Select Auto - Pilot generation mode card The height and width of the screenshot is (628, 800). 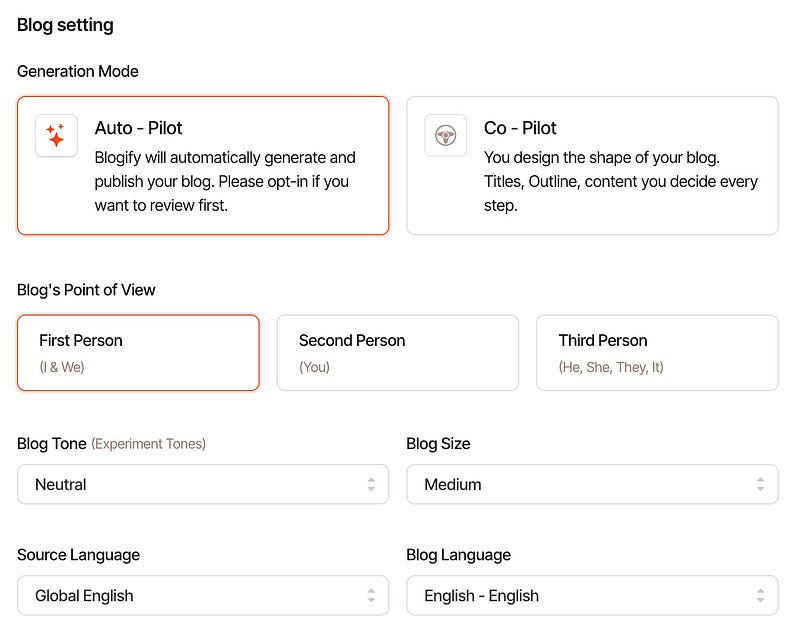203,166
